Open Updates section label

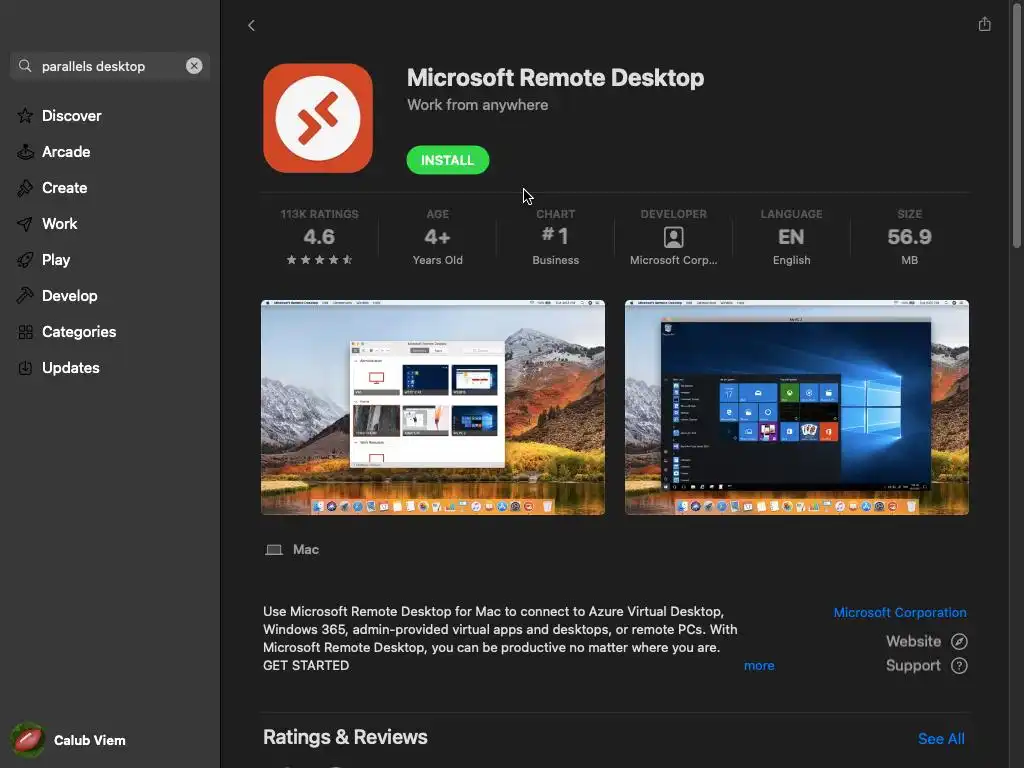click(x=71, y=368)
